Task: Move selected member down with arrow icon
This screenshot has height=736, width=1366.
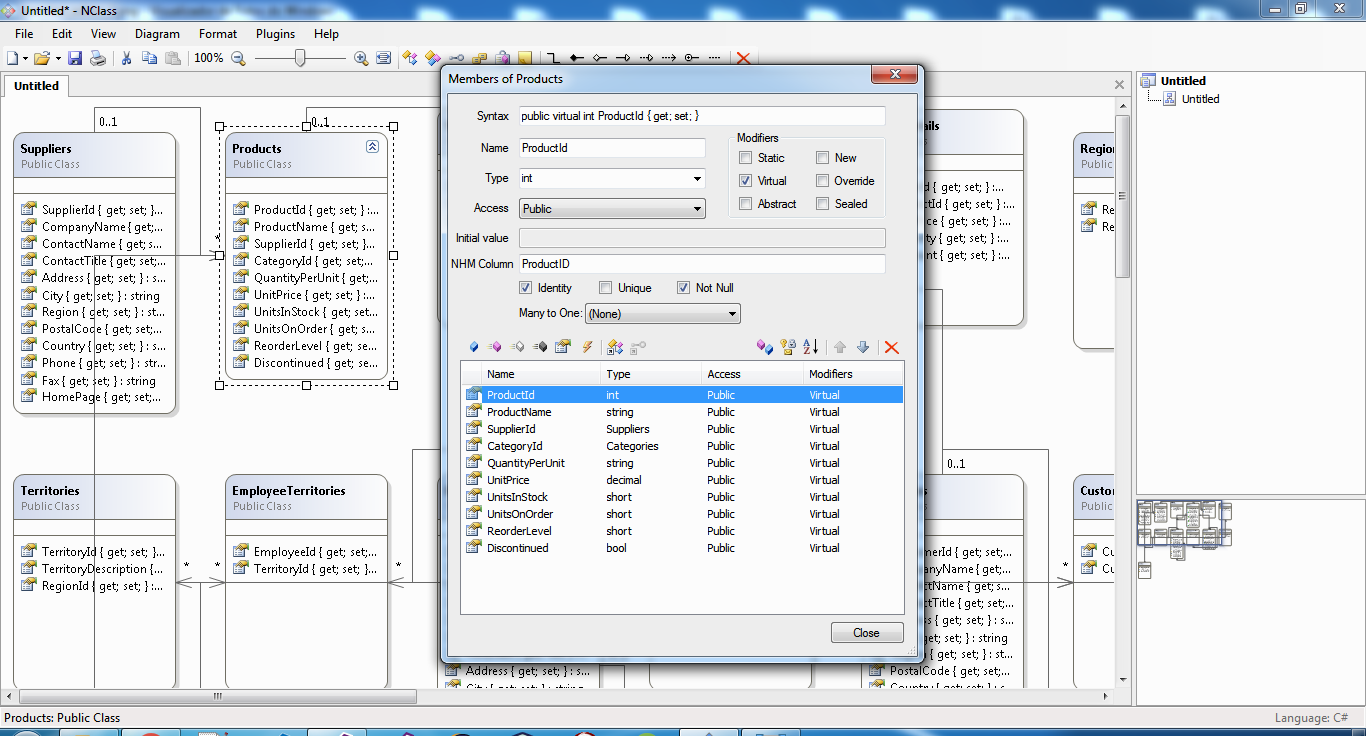Action: (x=863, y=347)
